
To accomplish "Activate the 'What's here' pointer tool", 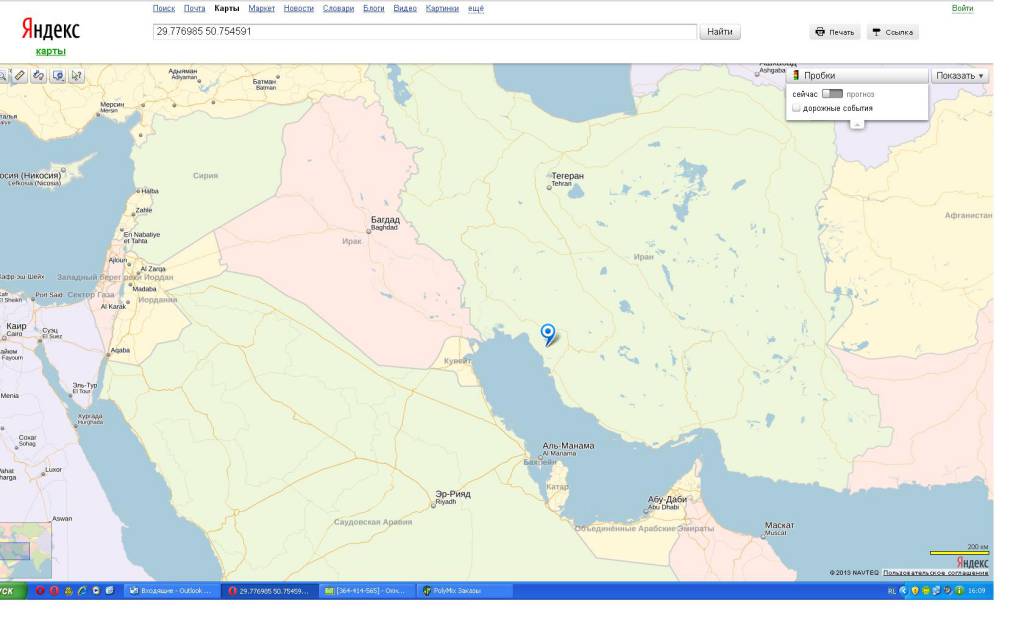I will [77, 75].
